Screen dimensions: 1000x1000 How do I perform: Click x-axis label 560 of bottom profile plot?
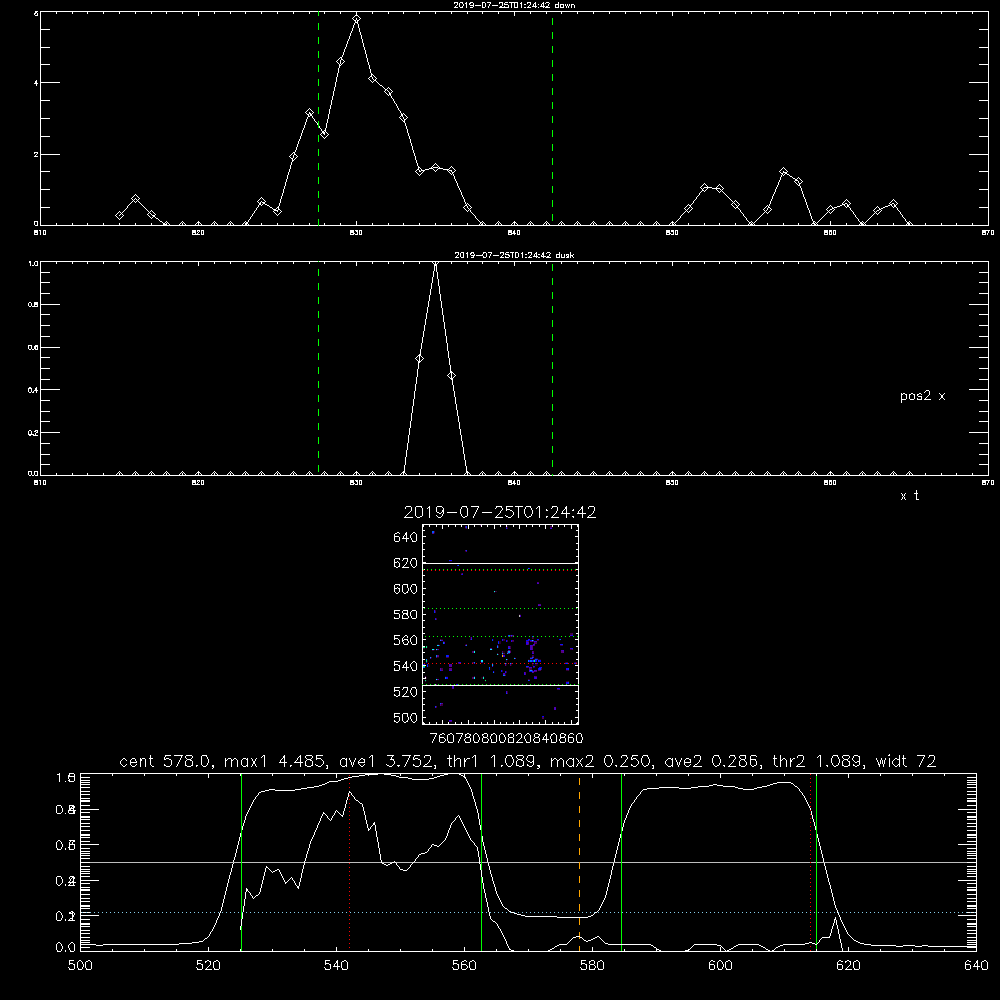click(464, 966)
